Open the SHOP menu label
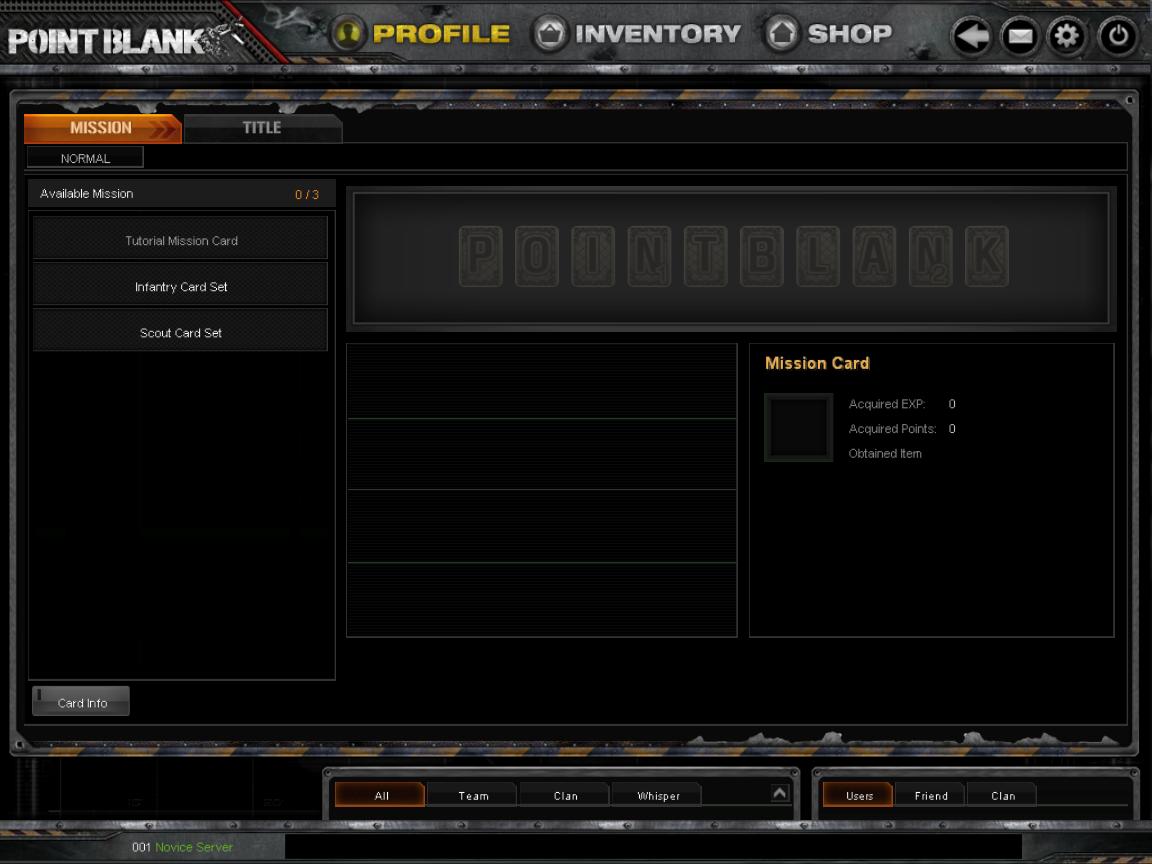The width and height of the screenshot is (1152, 864). 849,34
